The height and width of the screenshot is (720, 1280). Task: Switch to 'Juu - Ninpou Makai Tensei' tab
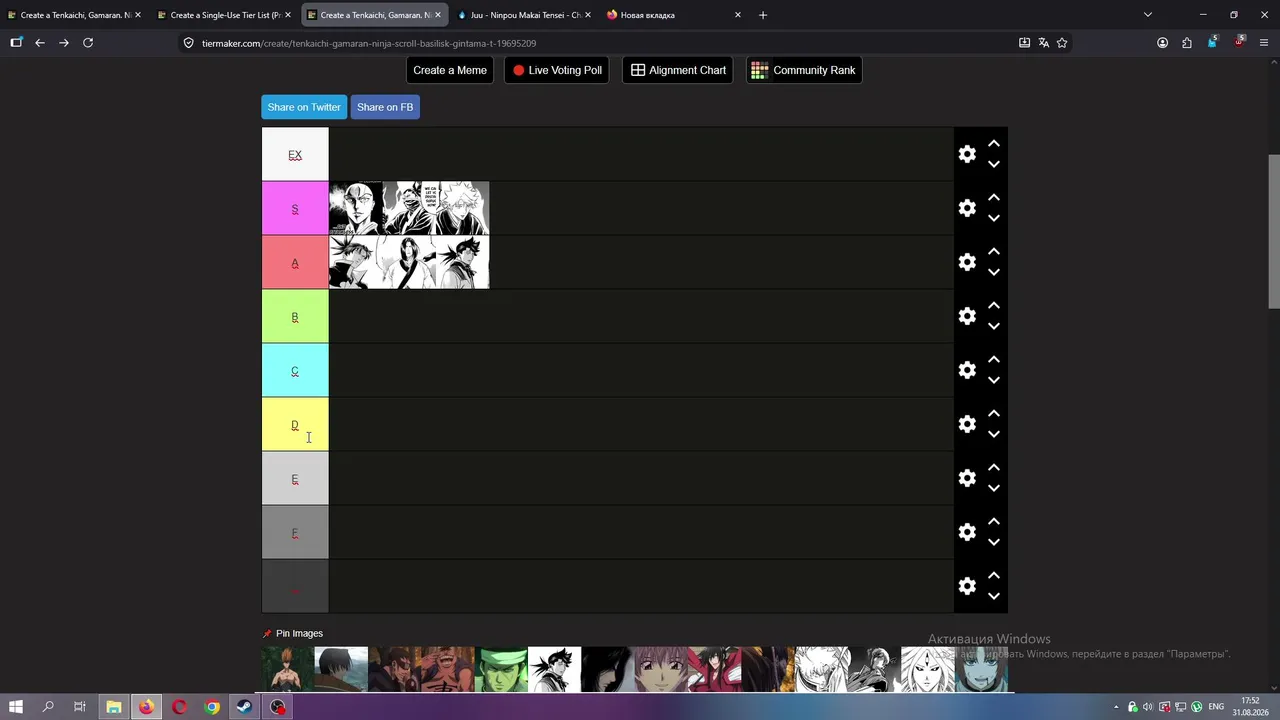[524, 15]
